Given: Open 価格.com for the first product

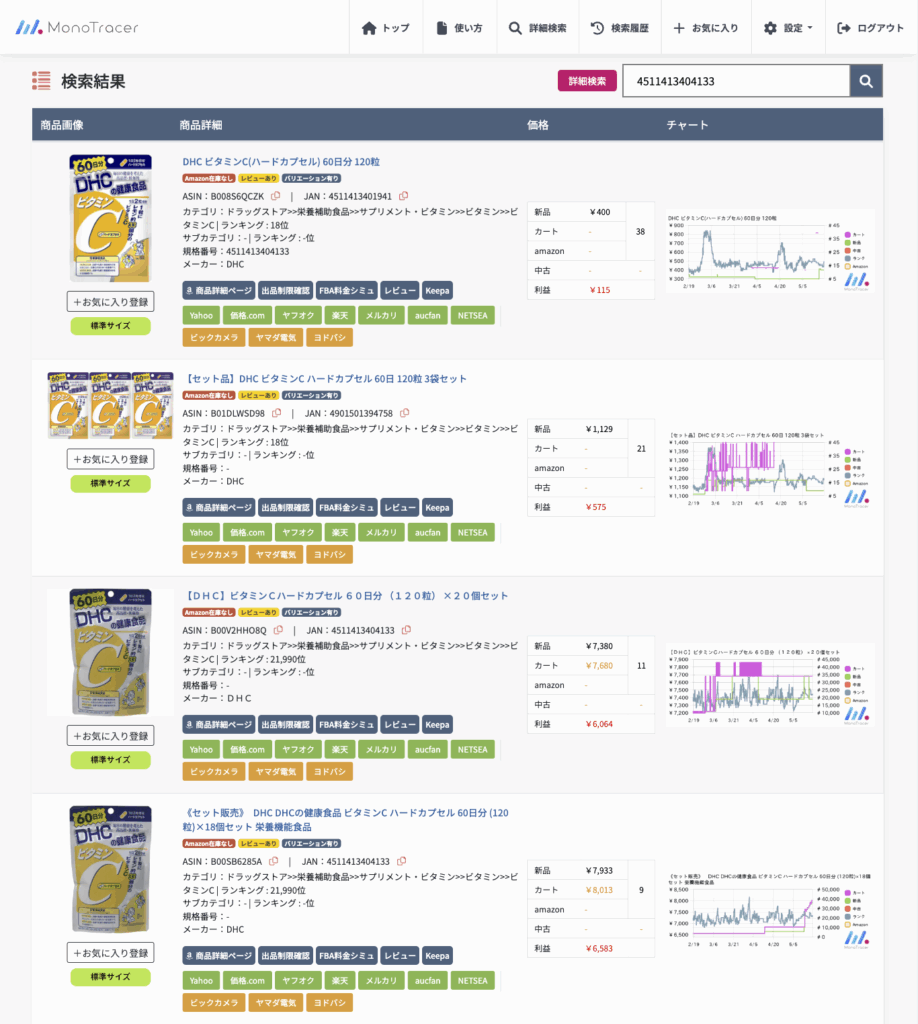Looking at the screenshot, I should 247,315.
